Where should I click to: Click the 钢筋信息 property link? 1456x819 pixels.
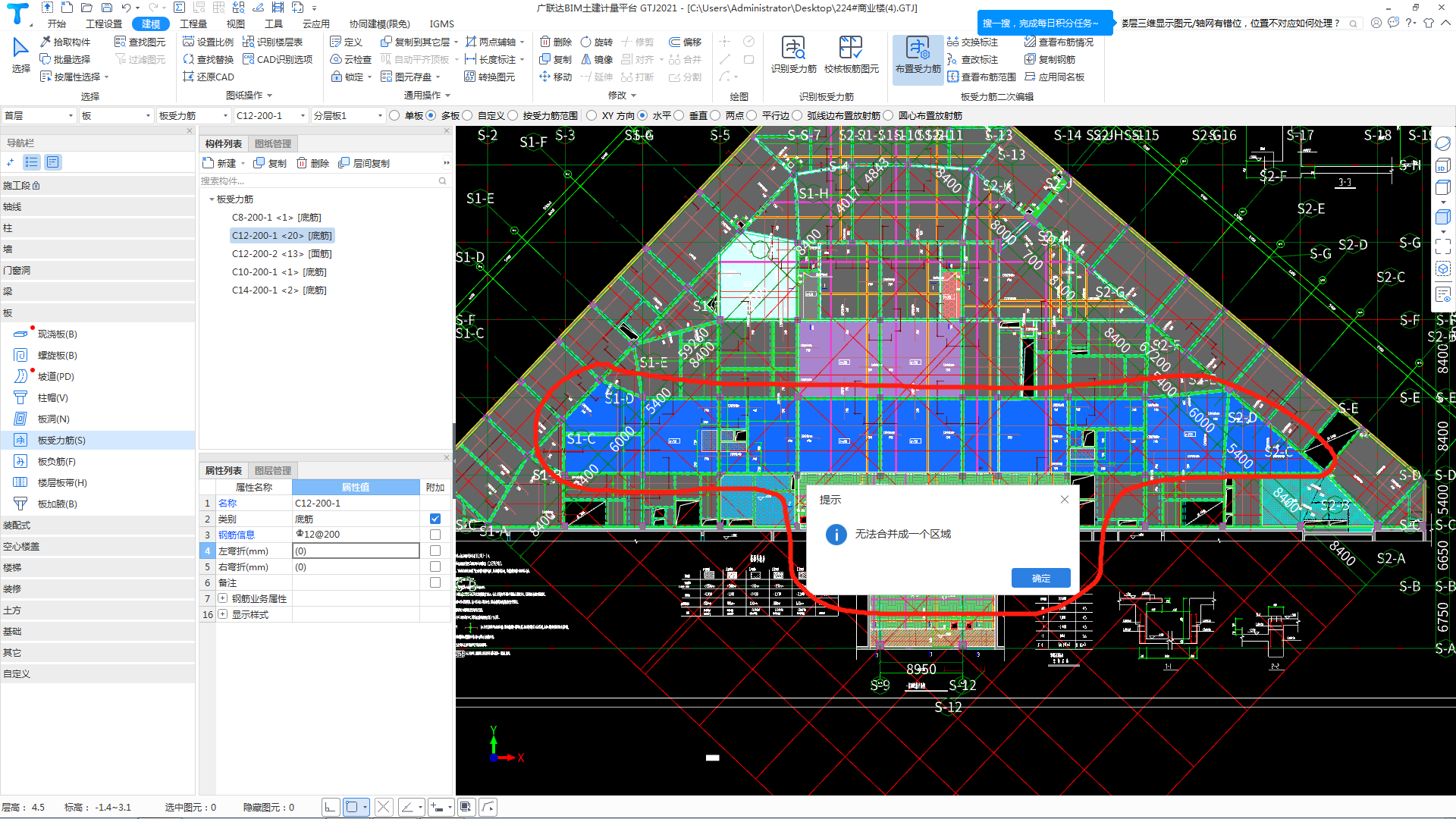coord(237,535)
